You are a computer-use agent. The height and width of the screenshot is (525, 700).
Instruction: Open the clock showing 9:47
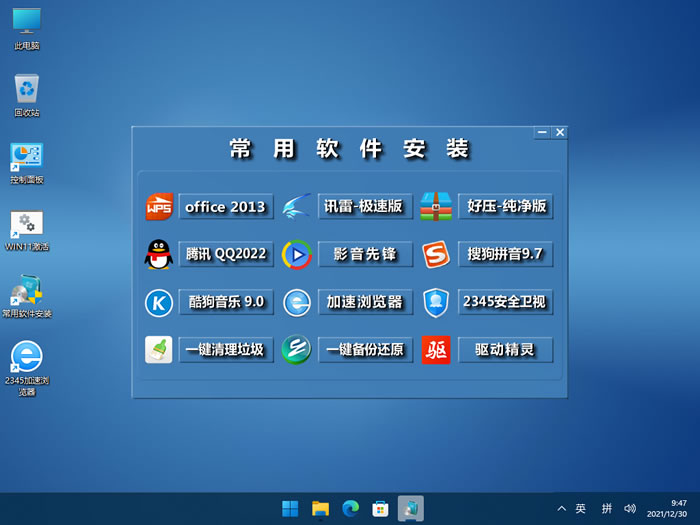click(667, 508)
